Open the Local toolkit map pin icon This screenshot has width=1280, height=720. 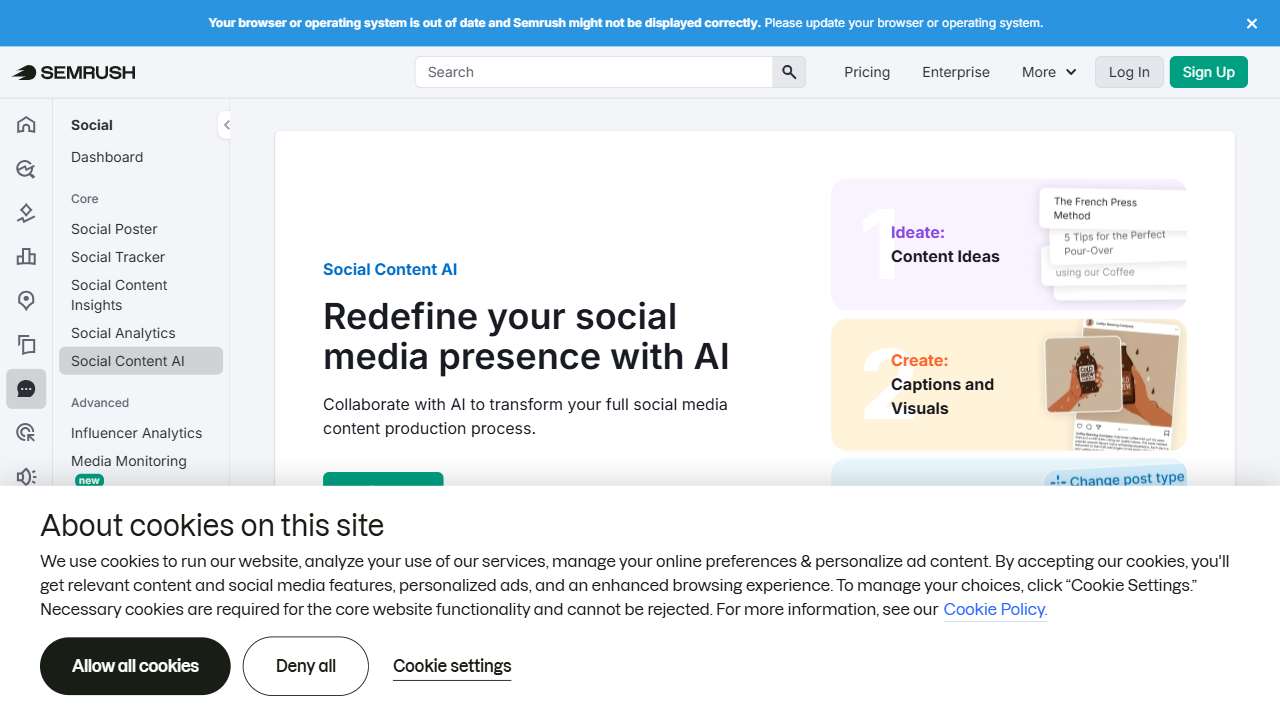click(x=25, y=301)
